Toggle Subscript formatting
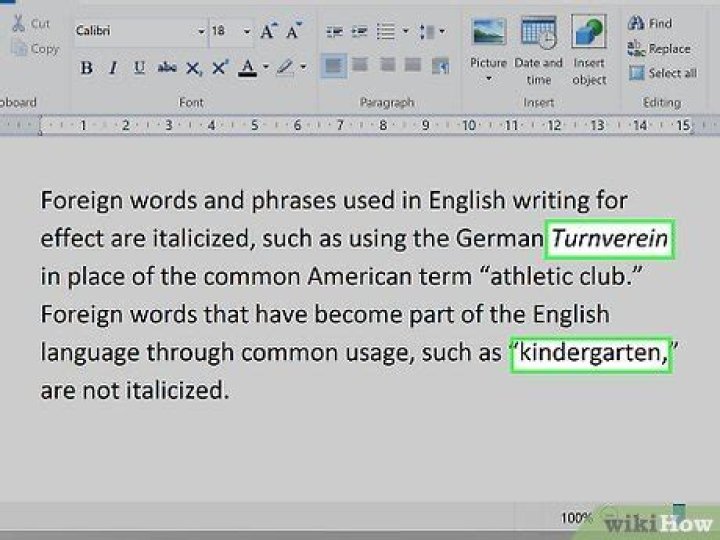This screenshot has height=540, width=720. (x=193, y=69)
